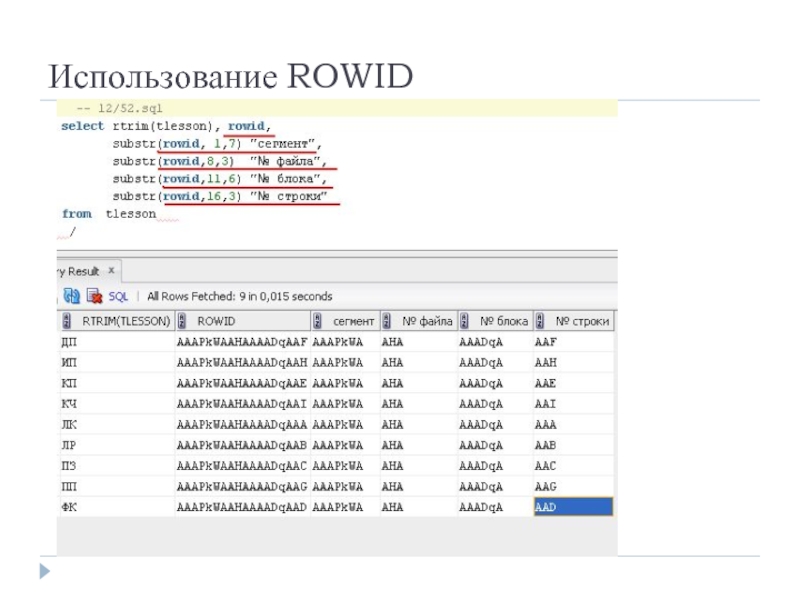Click the refresh icon in Query Result toolbar
Screen dimensions: 800x600
click(72, 296)
